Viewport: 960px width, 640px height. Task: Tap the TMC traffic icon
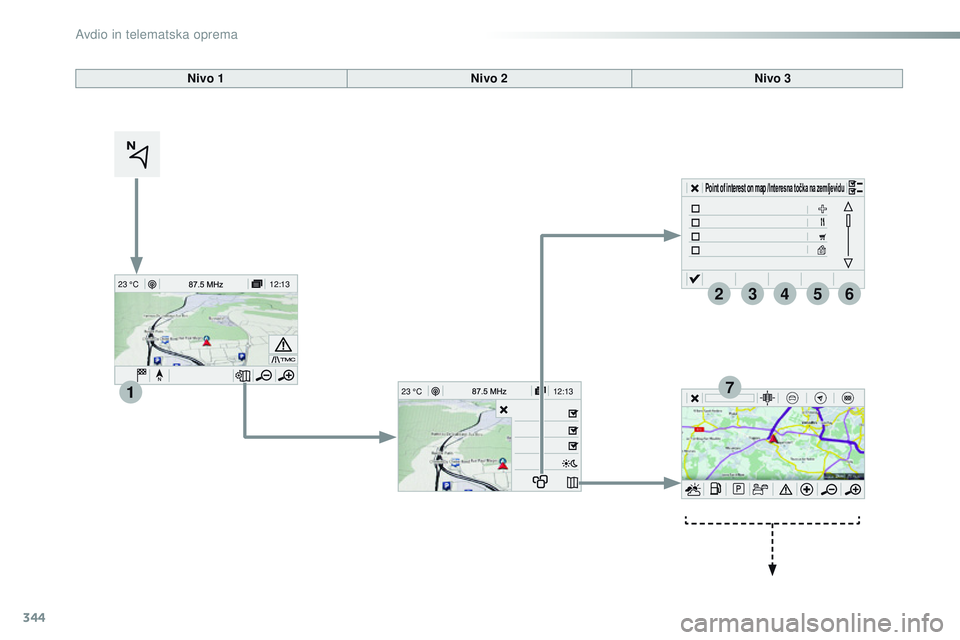click(283, 360)
